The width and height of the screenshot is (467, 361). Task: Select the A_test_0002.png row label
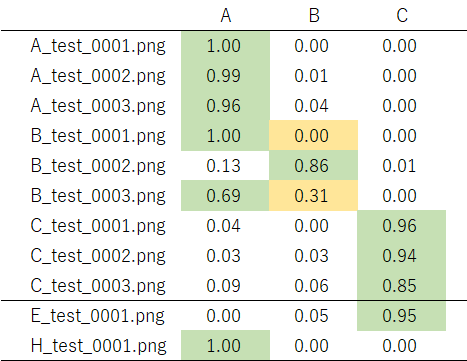(98, 76)
